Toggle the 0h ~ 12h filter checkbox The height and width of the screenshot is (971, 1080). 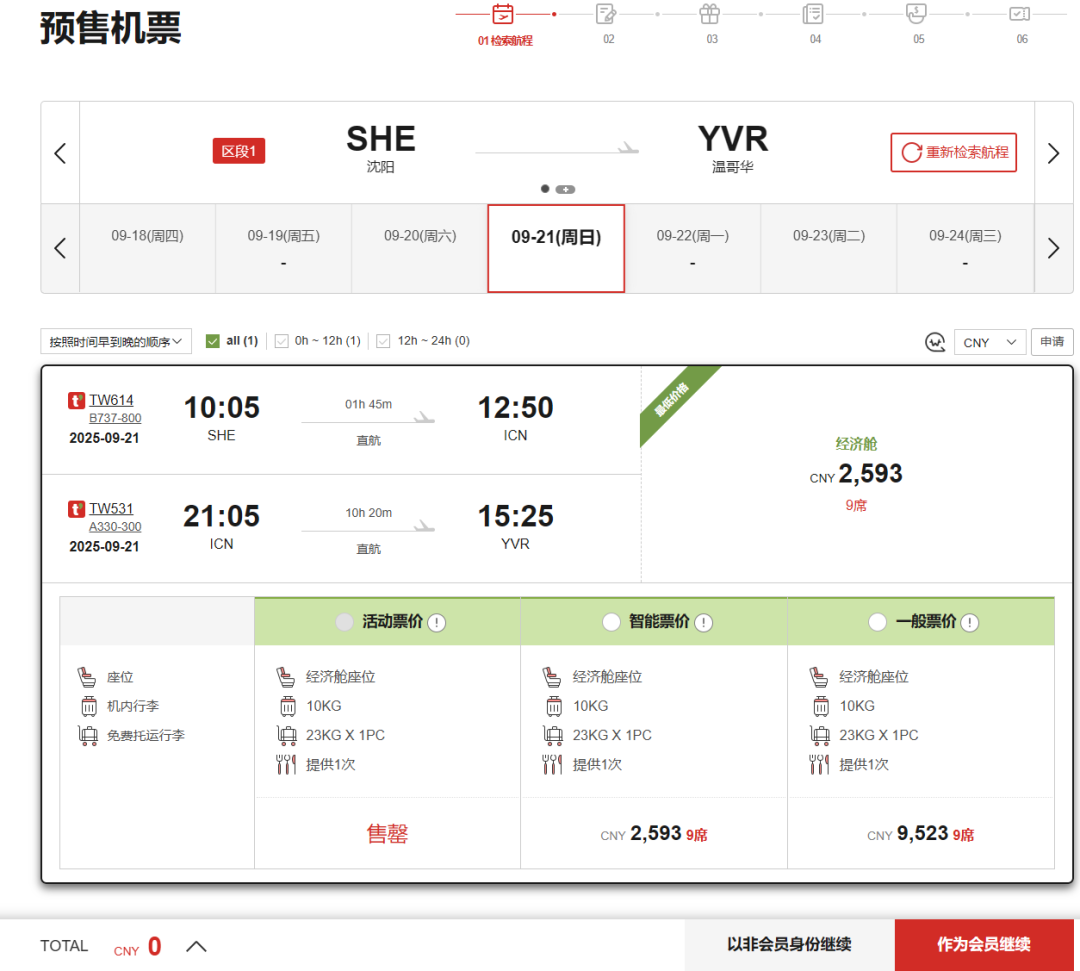click(x=282, y=341)
